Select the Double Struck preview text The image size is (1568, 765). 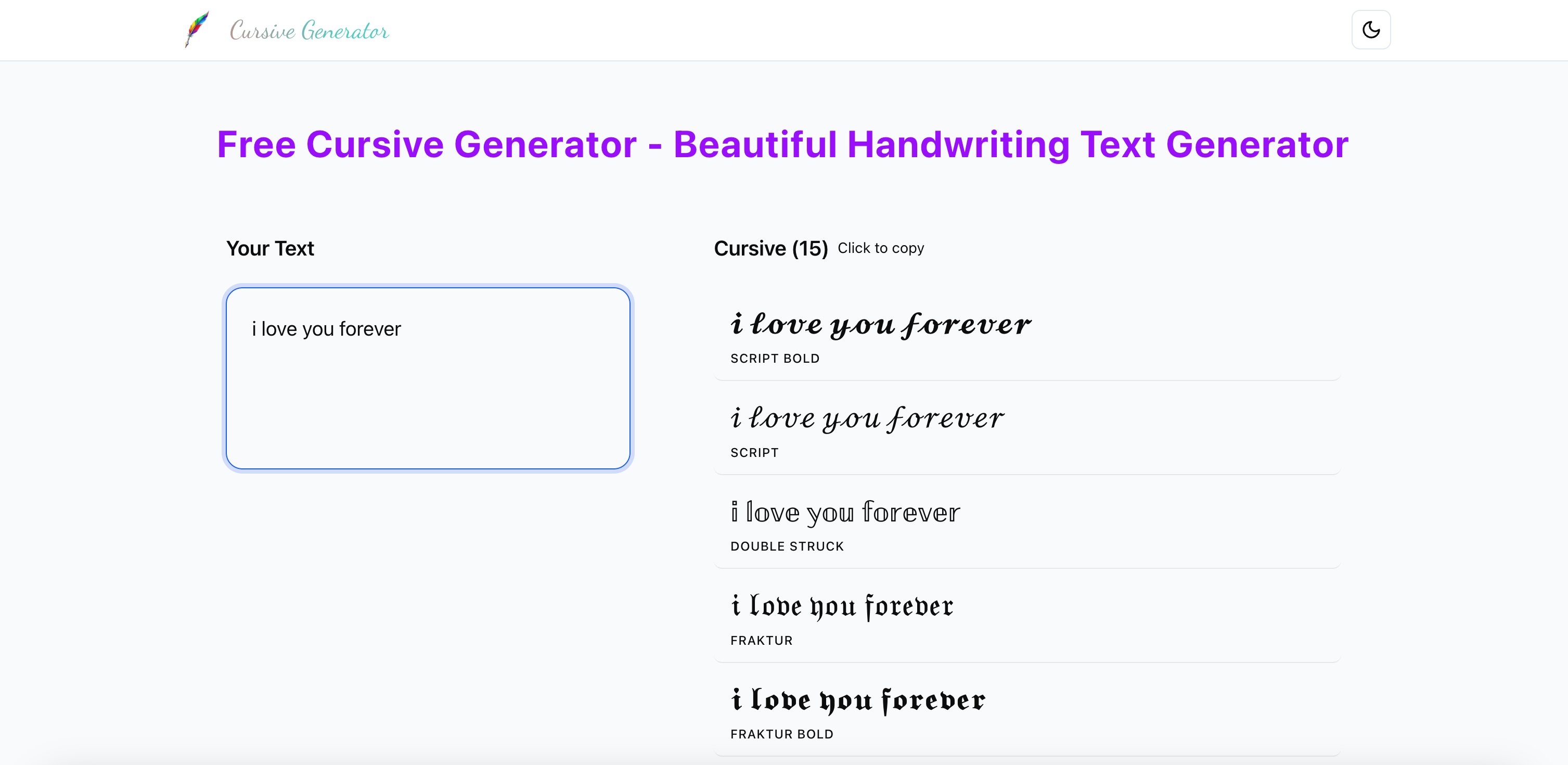coord(845,512)
